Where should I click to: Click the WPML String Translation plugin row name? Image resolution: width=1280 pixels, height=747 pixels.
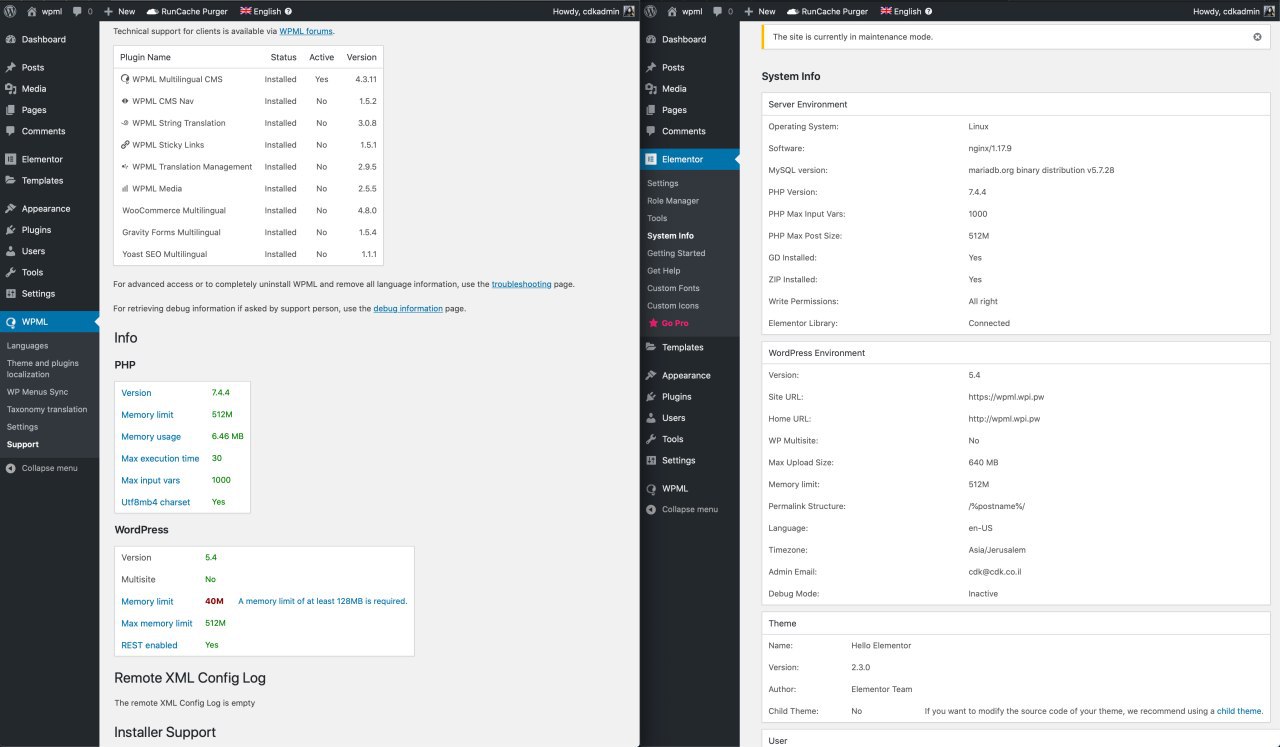coord(179,123)
